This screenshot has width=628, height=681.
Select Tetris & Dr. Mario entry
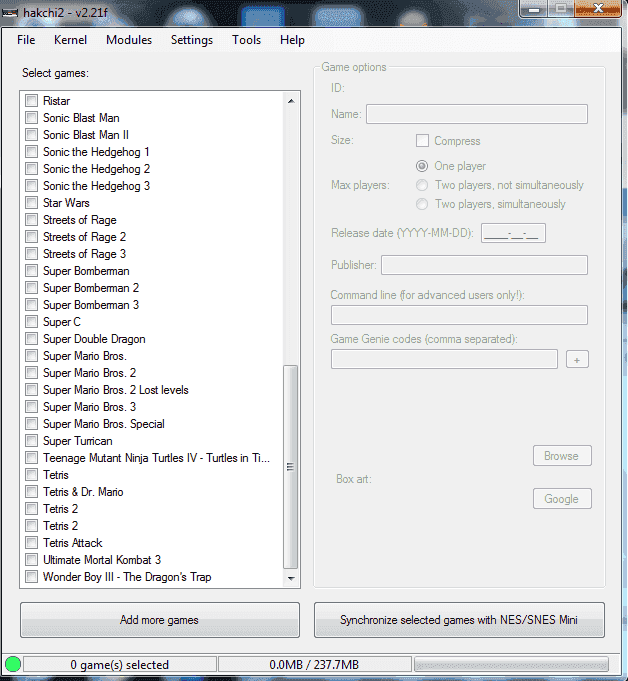tap(83, 492)
